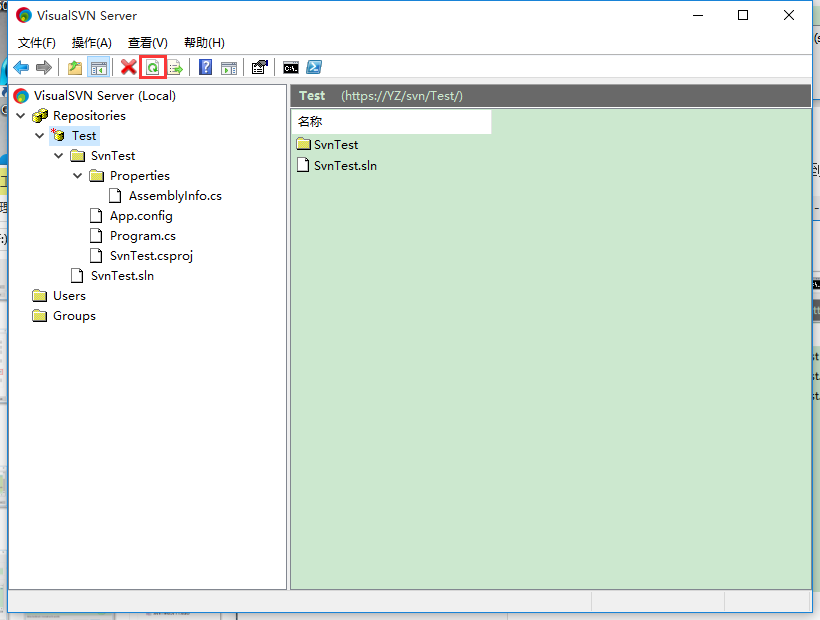
Task: Launch the PowerShell toolbar icon
Action: 314,67
